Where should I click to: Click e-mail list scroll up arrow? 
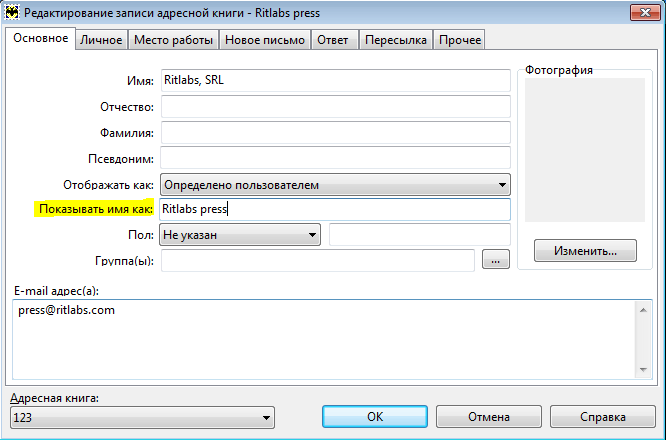(643, 310)
